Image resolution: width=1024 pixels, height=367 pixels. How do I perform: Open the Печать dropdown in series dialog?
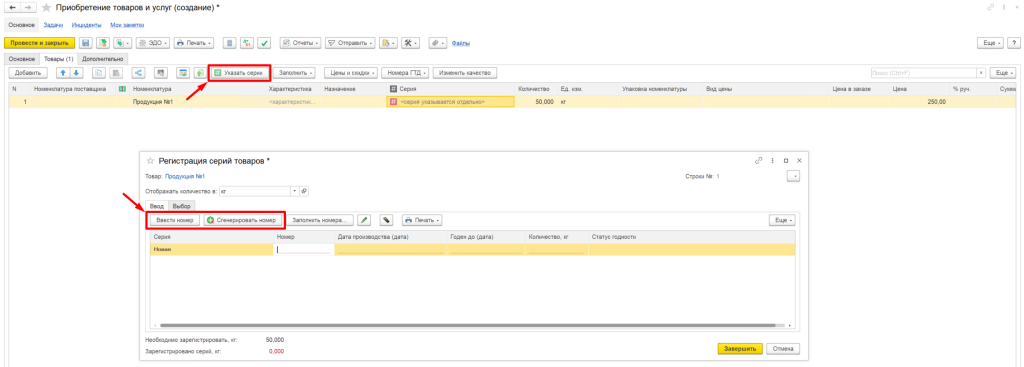[422, 220]
